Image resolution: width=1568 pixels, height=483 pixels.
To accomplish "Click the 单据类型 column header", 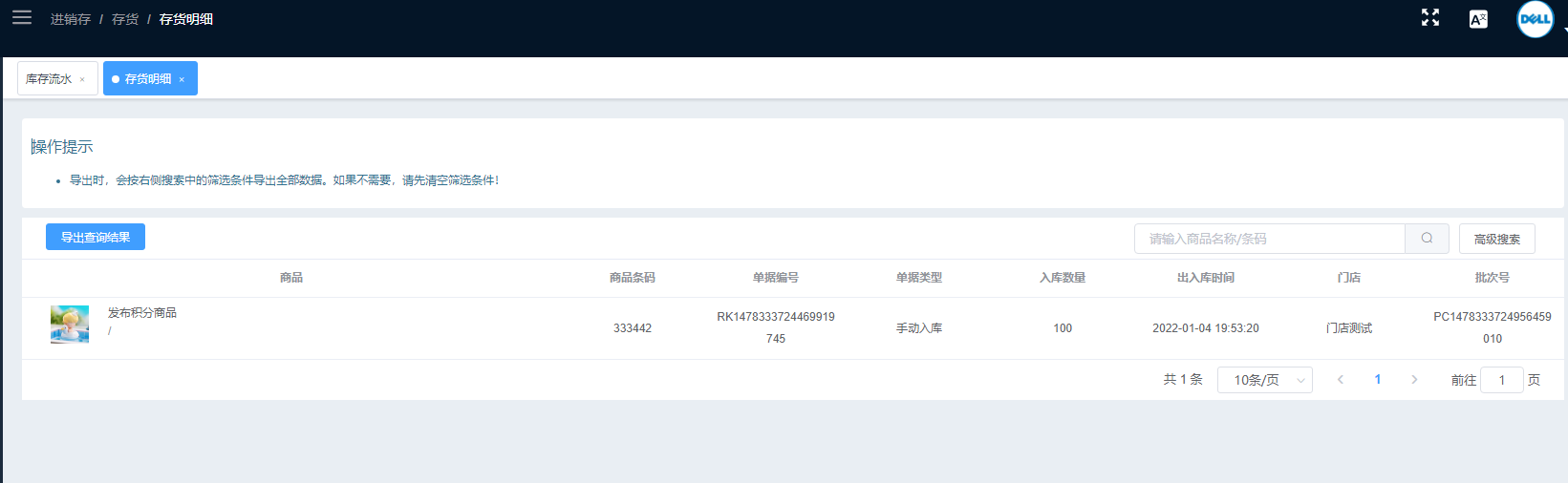I will 919,278.
